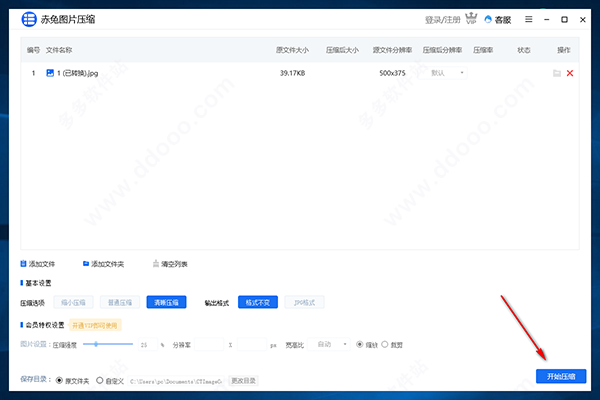Click the 压缩后分辨率 column header
Screen dimensions: 600x400
click(x=442, y=50)
